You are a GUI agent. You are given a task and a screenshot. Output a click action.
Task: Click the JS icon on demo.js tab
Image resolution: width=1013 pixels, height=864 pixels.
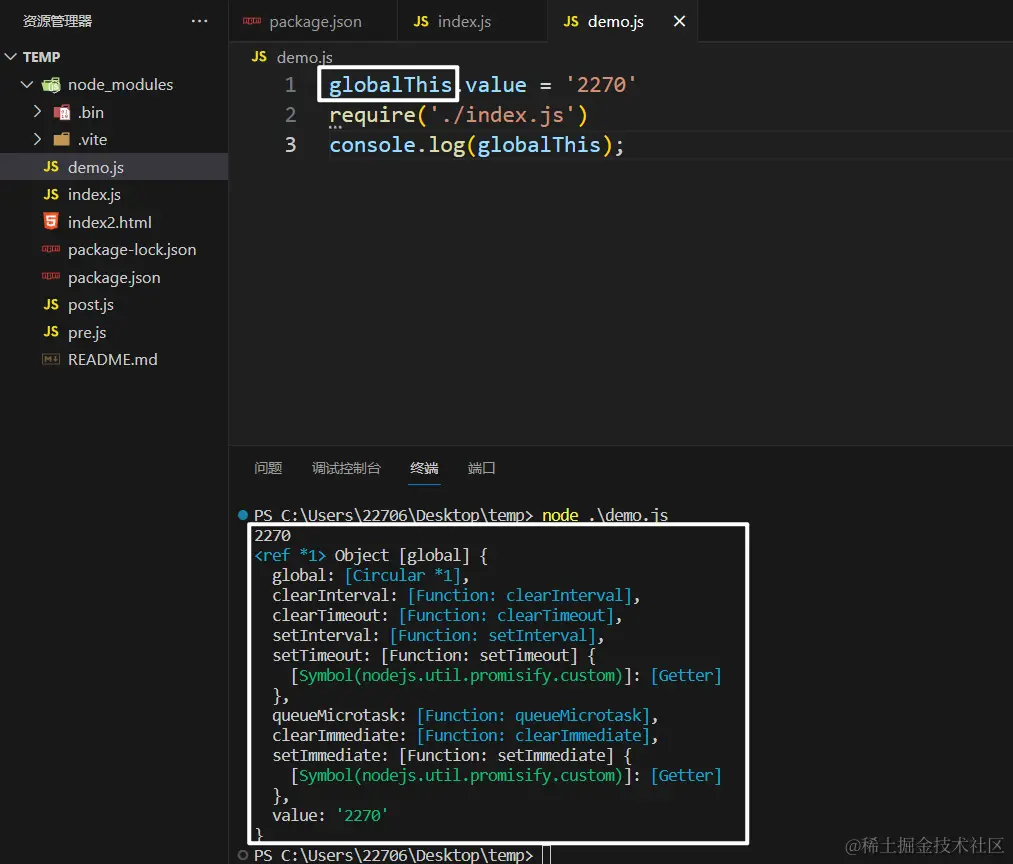571,21
